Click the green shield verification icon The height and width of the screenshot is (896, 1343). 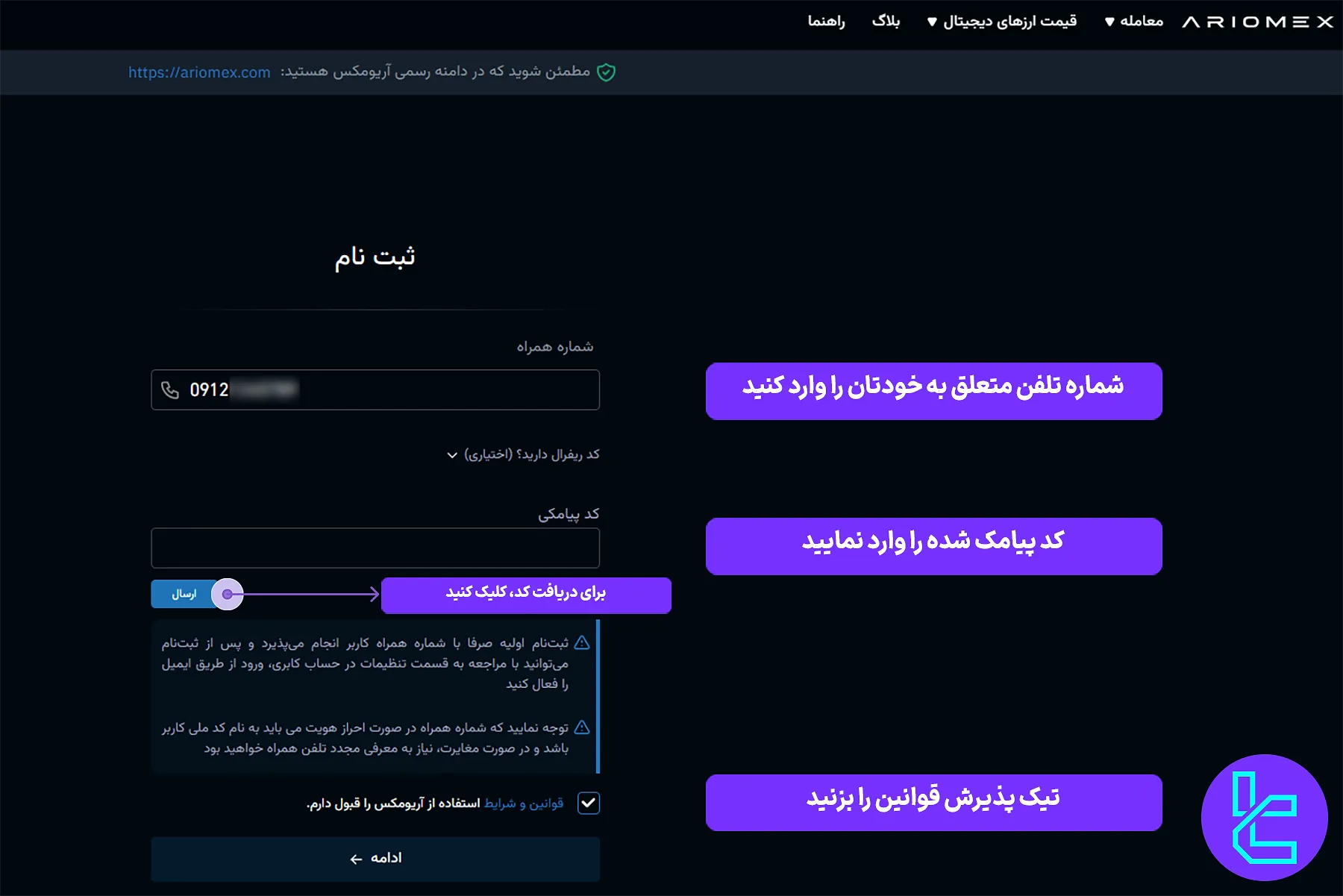coord(606,72)
